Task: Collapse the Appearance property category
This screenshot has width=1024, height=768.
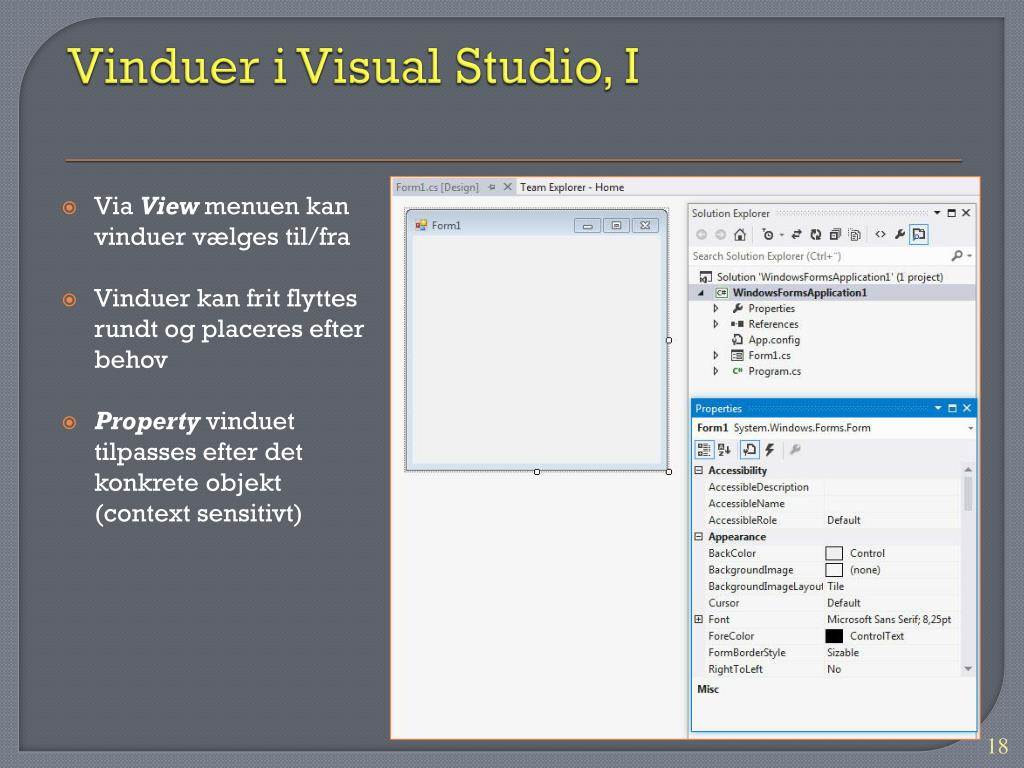Action: (699, 537)
